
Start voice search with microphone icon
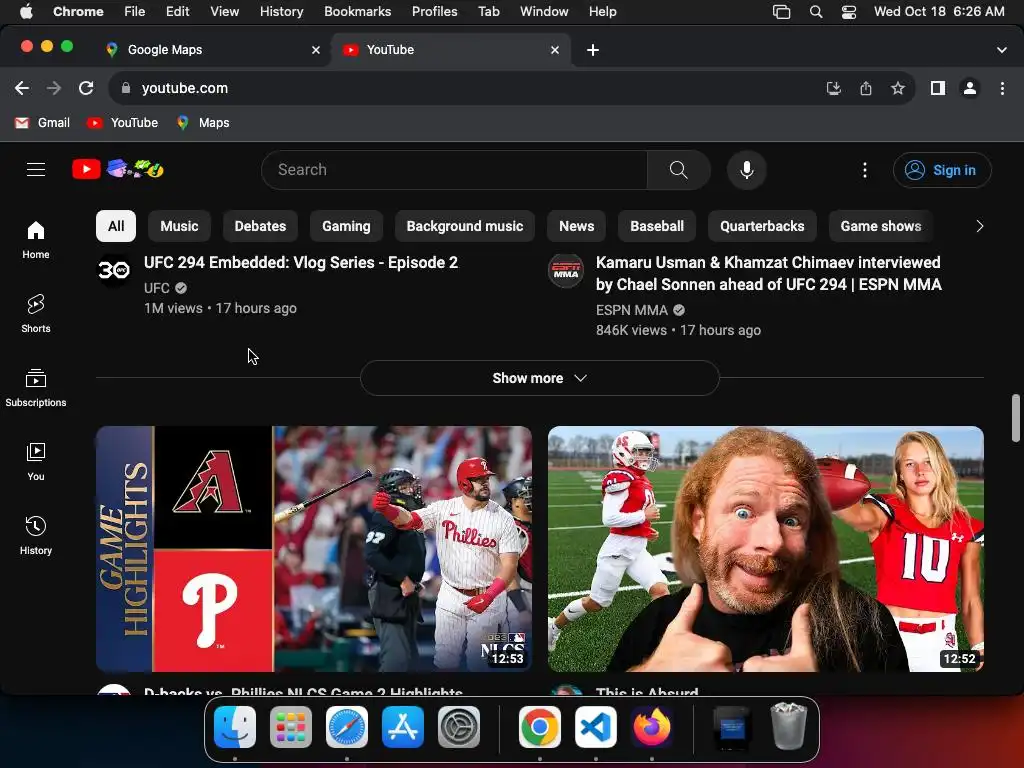coord(746,170)
